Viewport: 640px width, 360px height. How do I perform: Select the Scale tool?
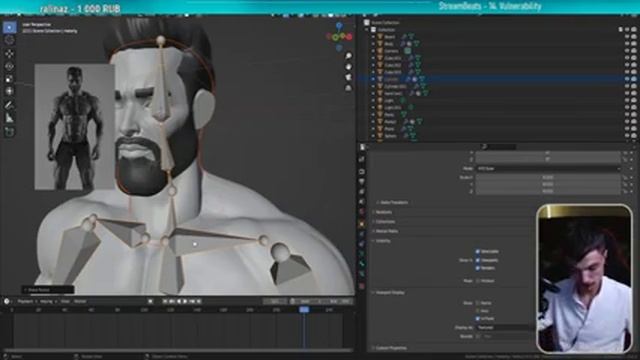[9, 79]
